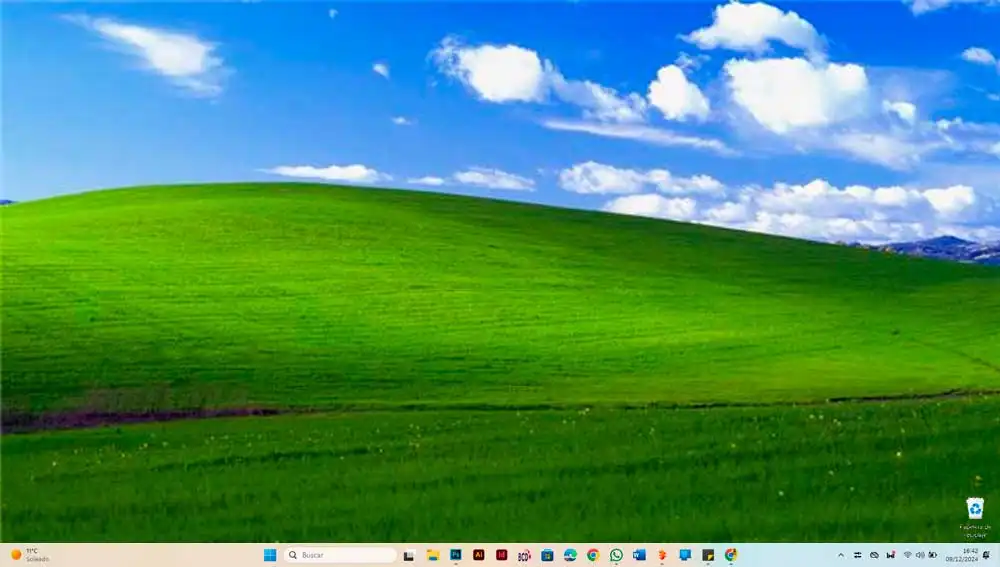
Task: Click the tray icon with red badge
Action: 891,556
